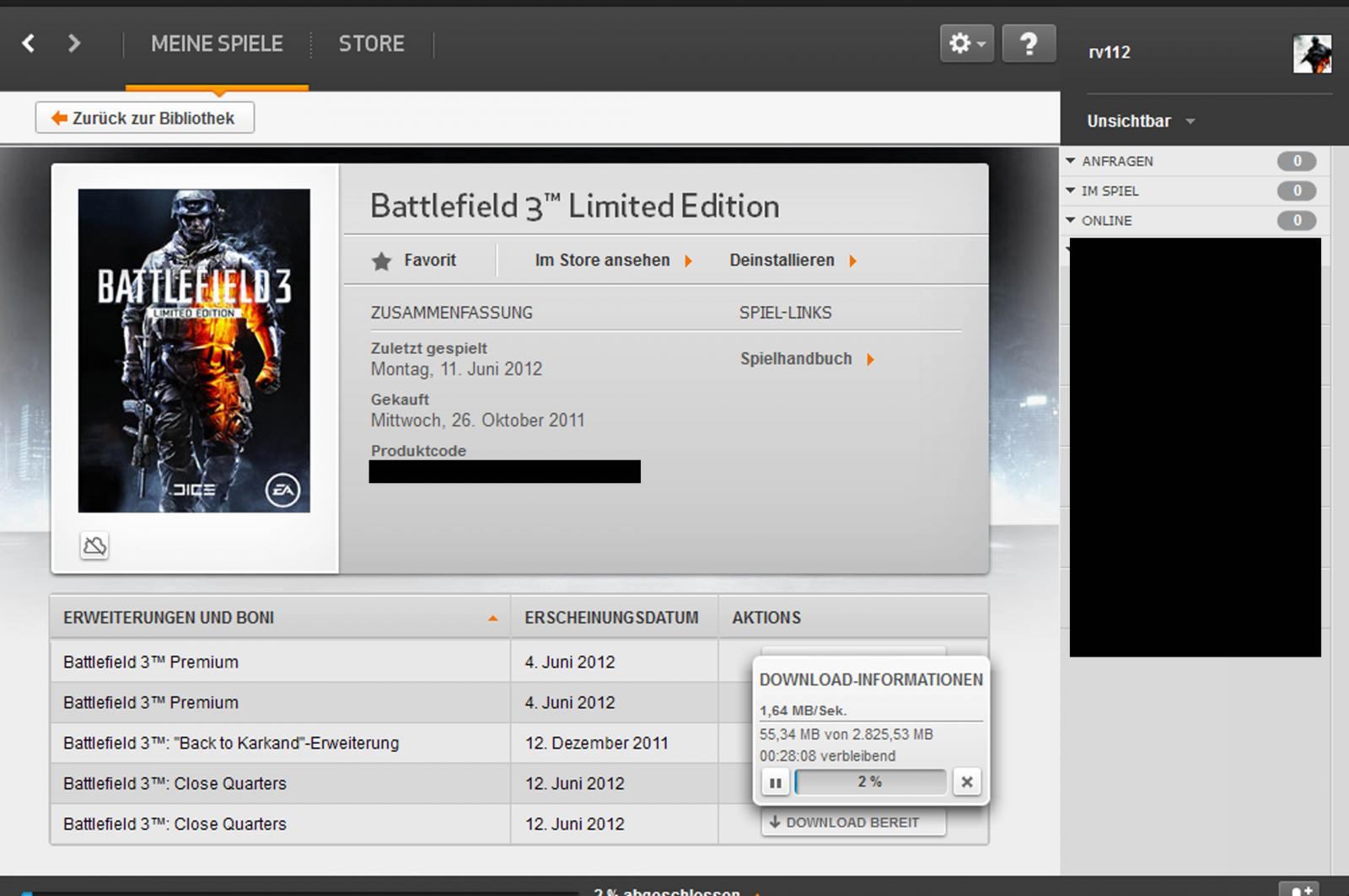This screenshot has height=896, width=1349.
Task: Click the 2 % download progress bar
Action: click(870, 782)
